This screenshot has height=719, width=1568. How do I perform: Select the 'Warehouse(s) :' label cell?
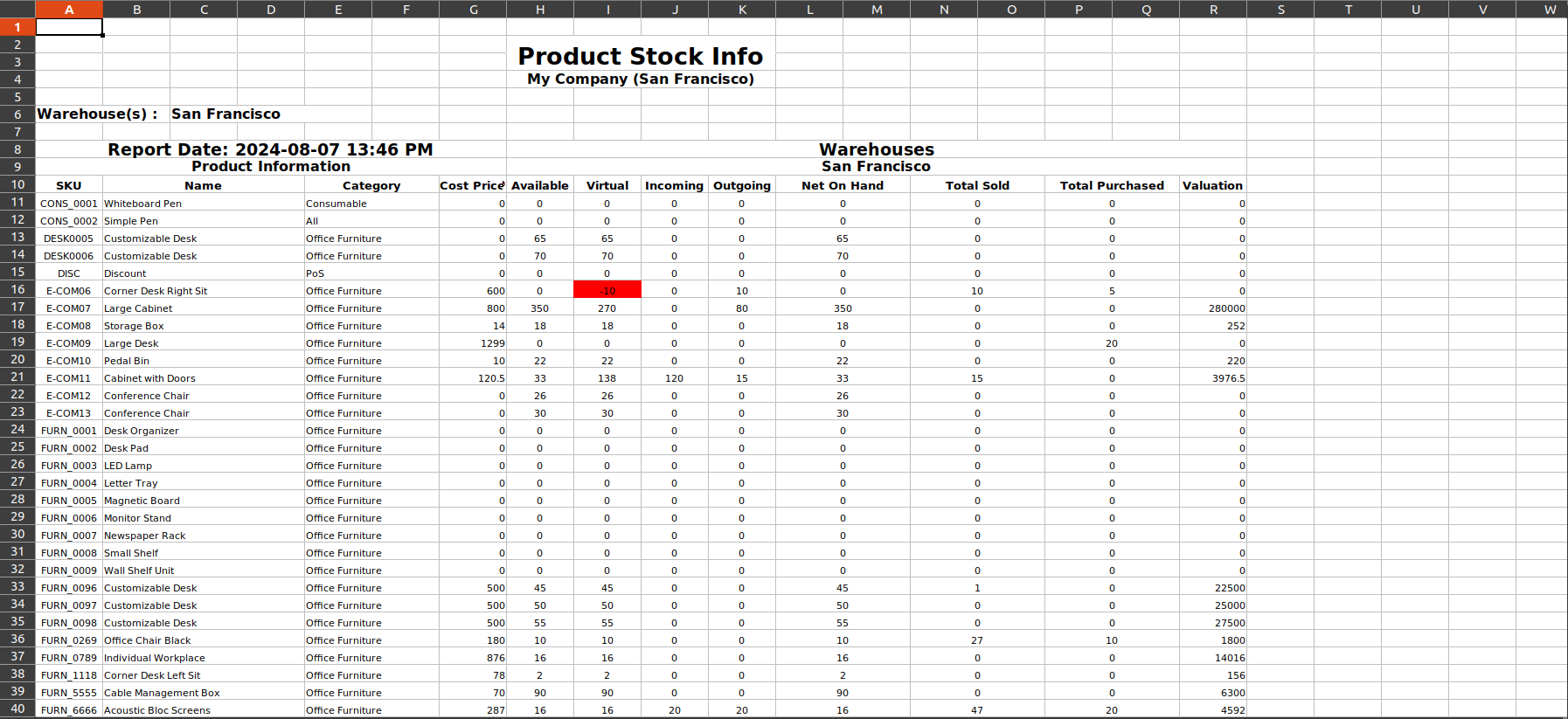[x=102, y=114]
